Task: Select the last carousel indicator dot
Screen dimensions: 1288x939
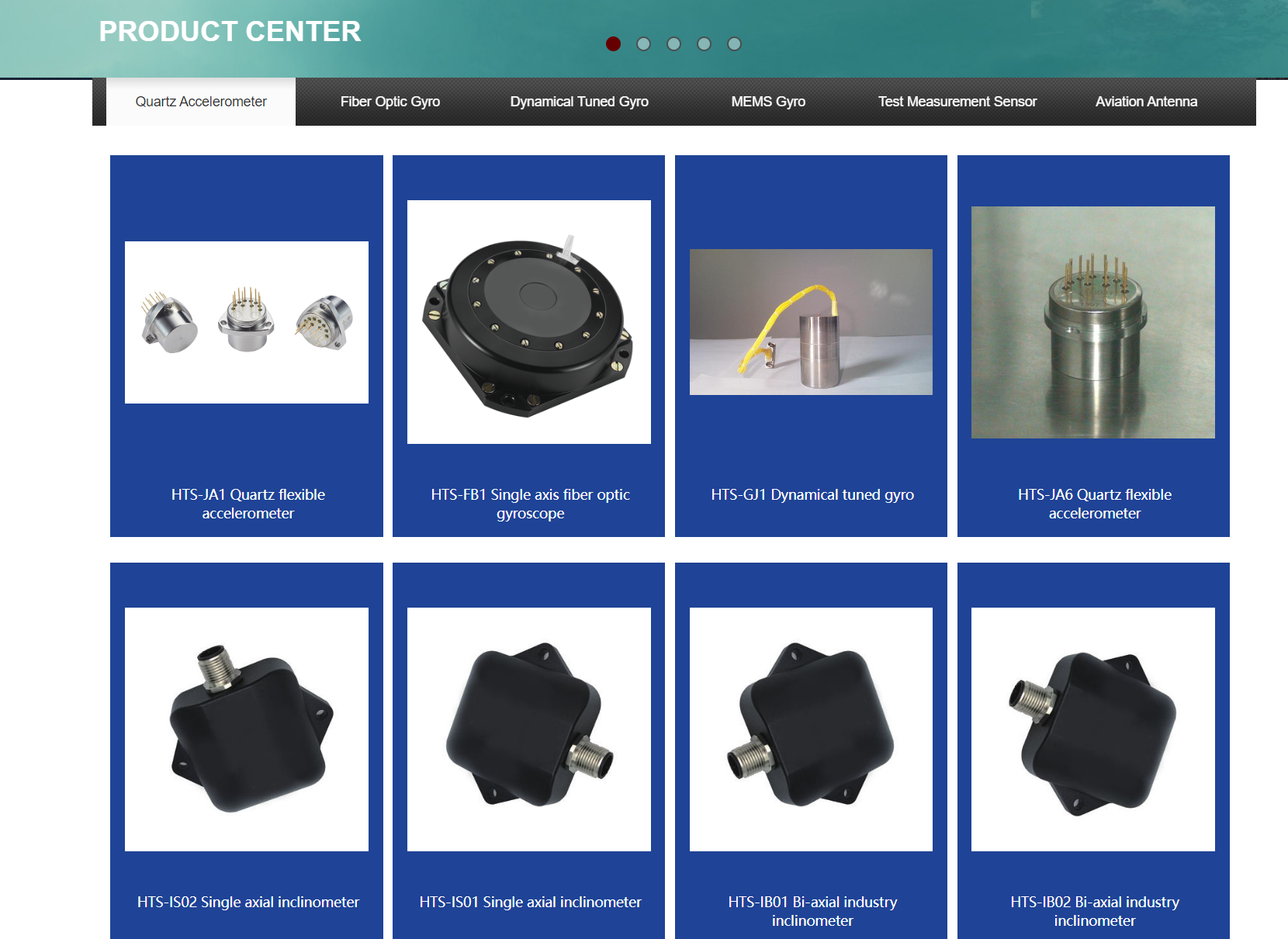Action: click(733, 44)
